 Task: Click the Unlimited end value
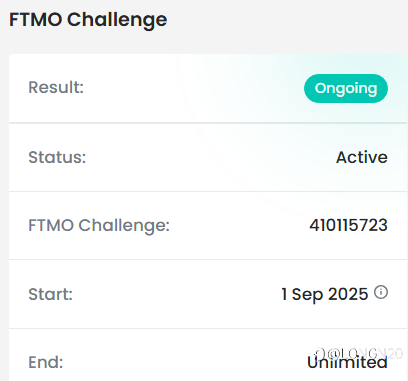point(347,362)
